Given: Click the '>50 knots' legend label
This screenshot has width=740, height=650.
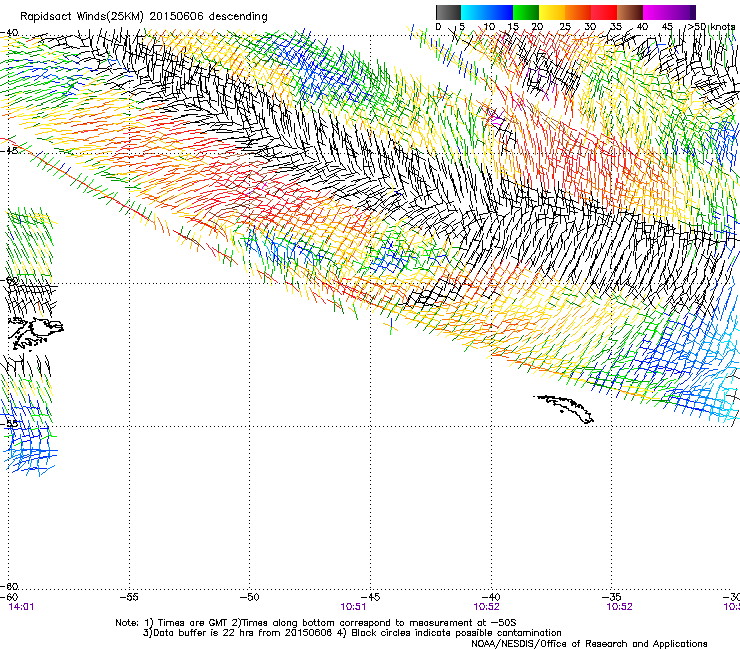Looking at the screenshot, I should (712, 26).
